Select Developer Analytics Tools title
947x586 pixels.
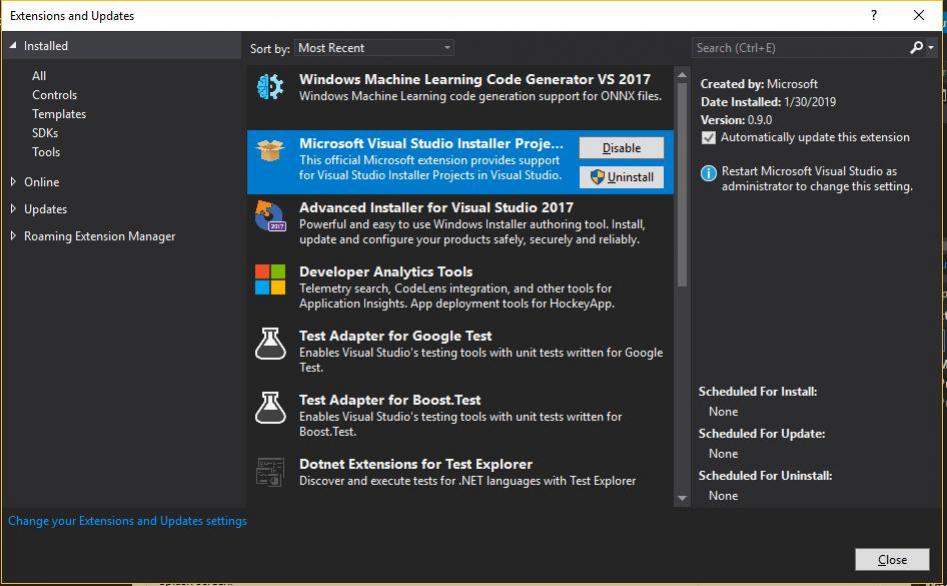(386, 271)
